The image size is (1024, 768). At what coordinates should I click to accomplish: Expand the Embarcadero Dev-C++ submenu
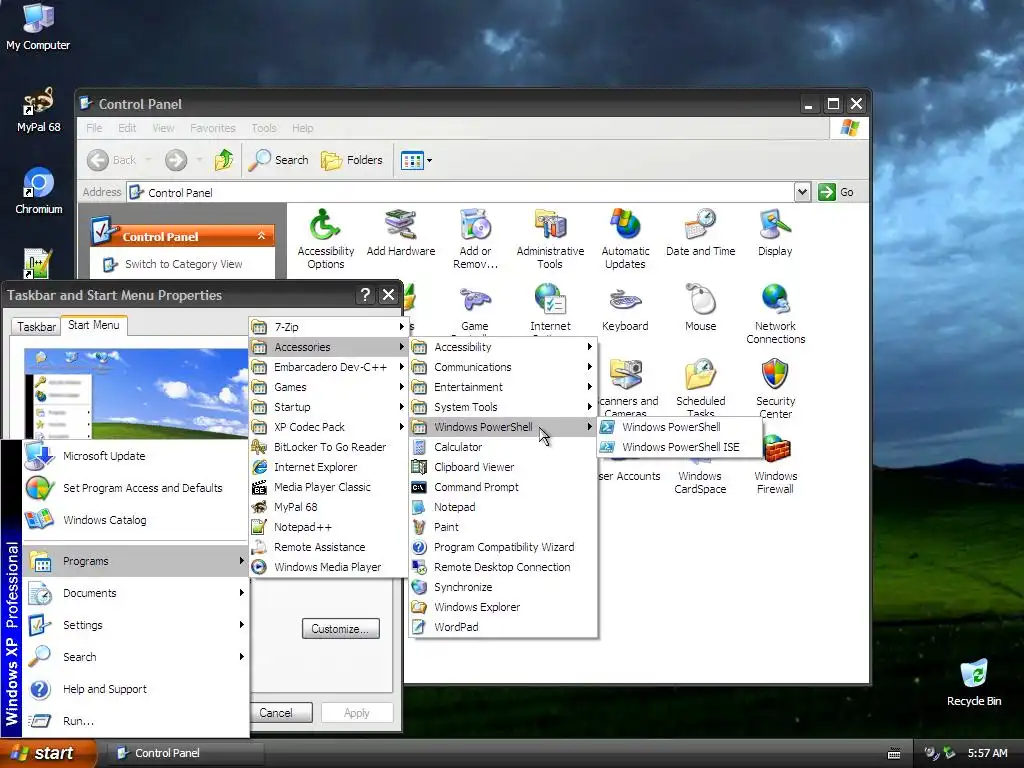tap(328, 366)
